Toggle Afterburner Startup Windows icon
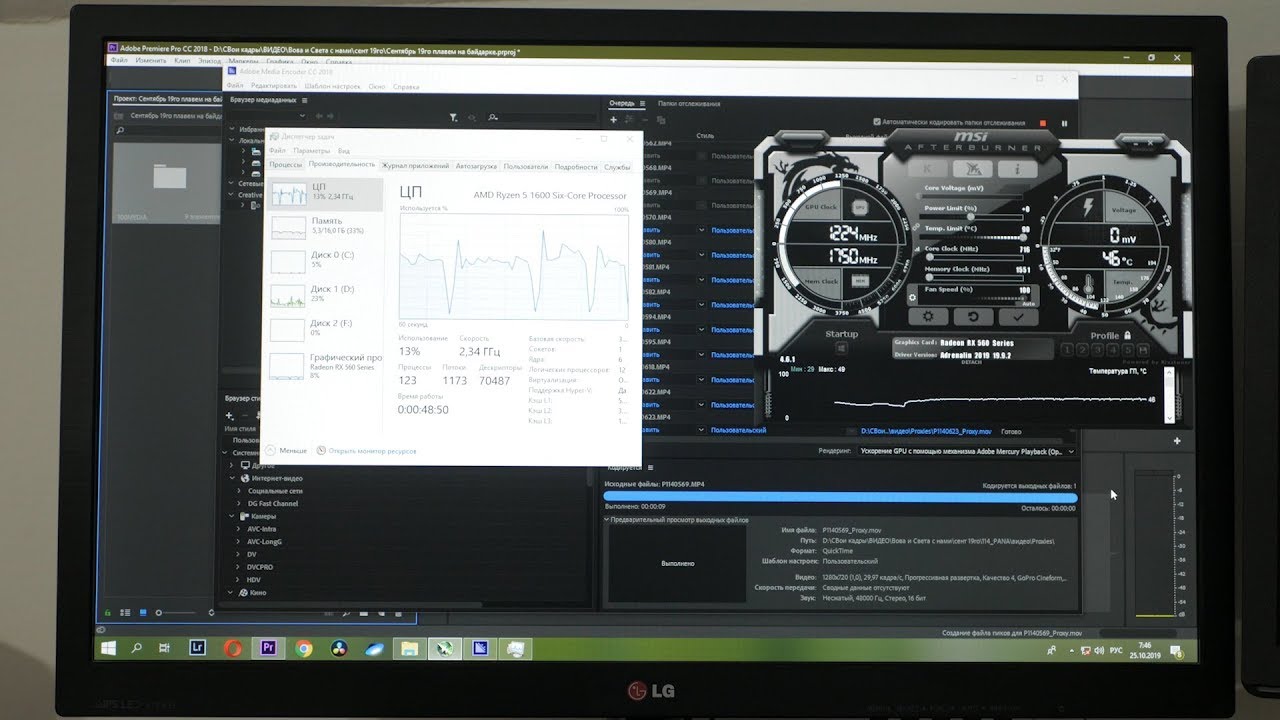1280x720 pixels. coord(842,347)
